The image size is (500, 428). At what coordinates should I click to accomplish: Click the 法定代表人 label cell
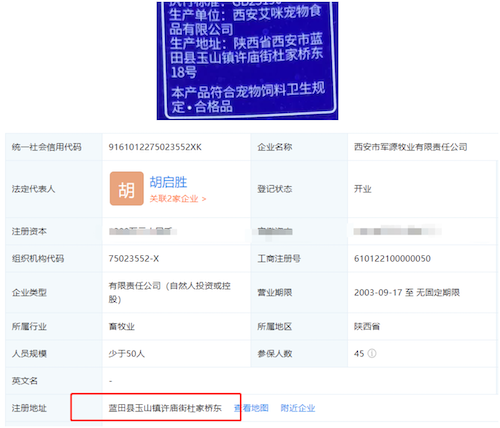(54, 189)
